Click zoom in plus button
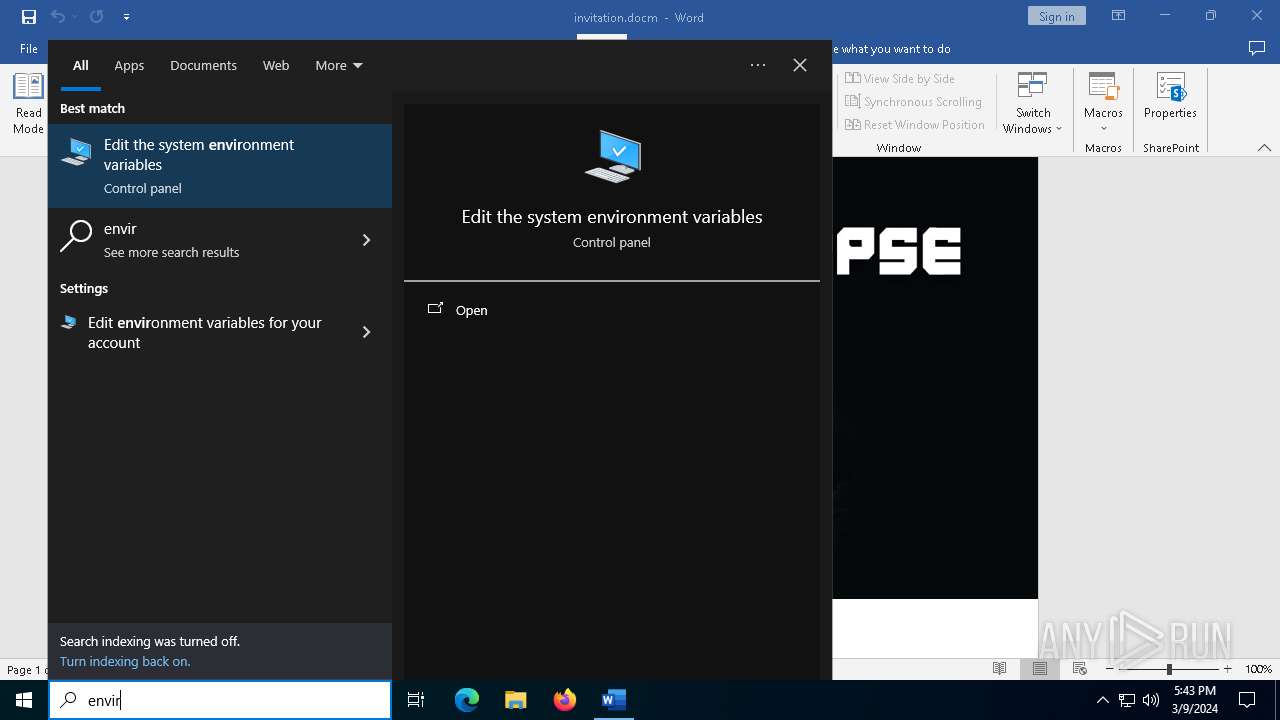 (x=1227, y=669)
